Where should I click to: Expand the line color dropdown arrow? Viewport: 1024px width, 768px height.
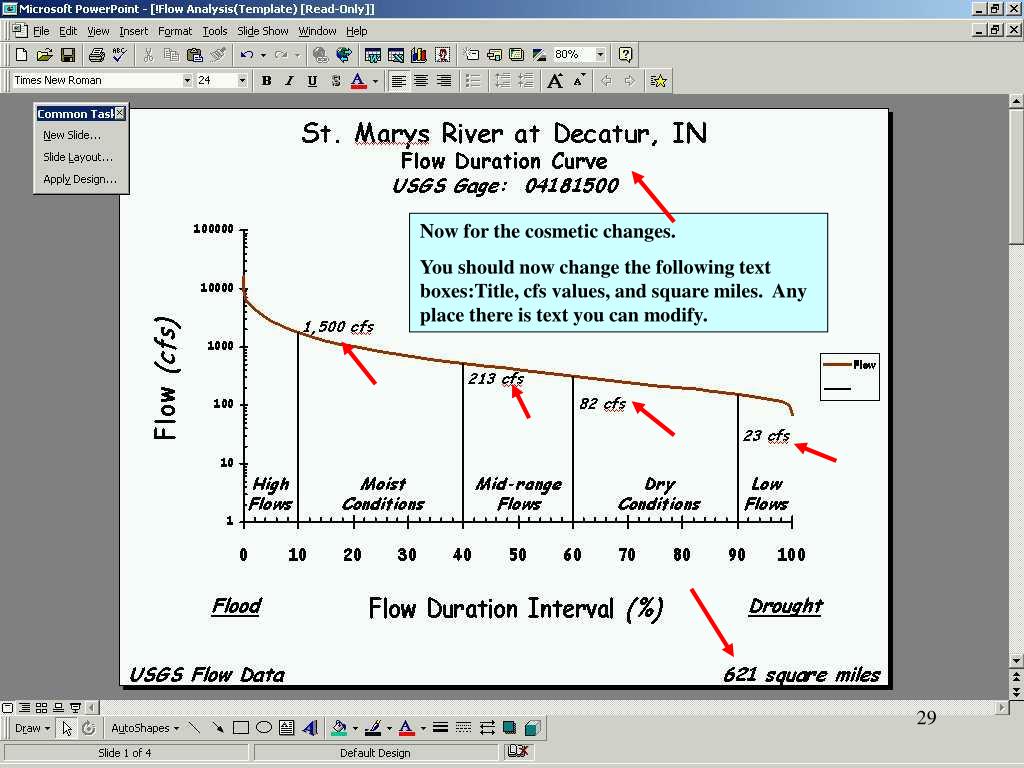(389, 728)
